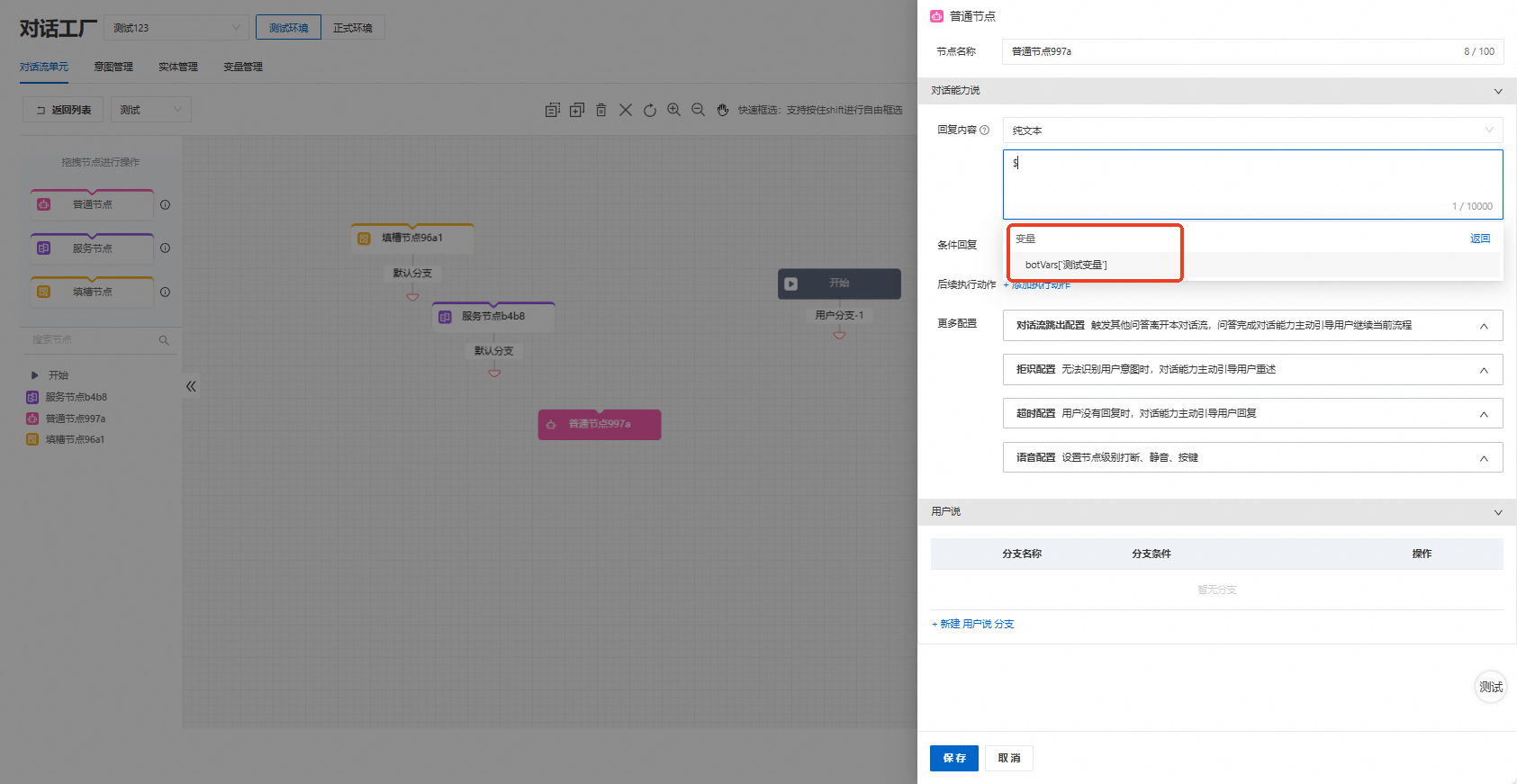Collapse the left panel with the double chevron
Screen dimensions: 1517x784
tap(191, 386)
